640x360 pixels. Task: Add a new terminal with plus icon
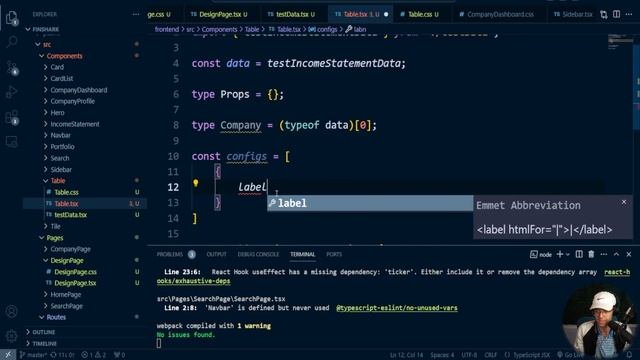tap(560, 254)
